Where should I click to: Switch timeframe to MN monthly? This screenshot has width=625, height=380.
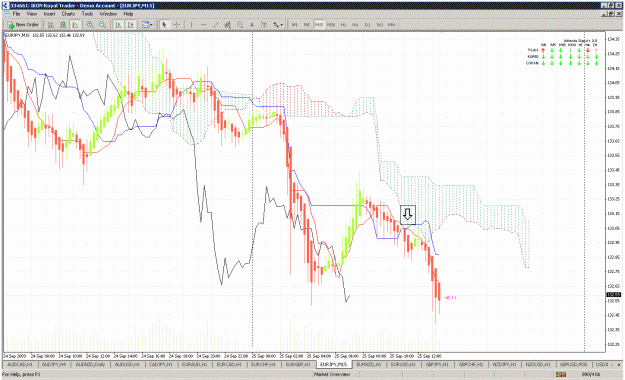point(392,25)
